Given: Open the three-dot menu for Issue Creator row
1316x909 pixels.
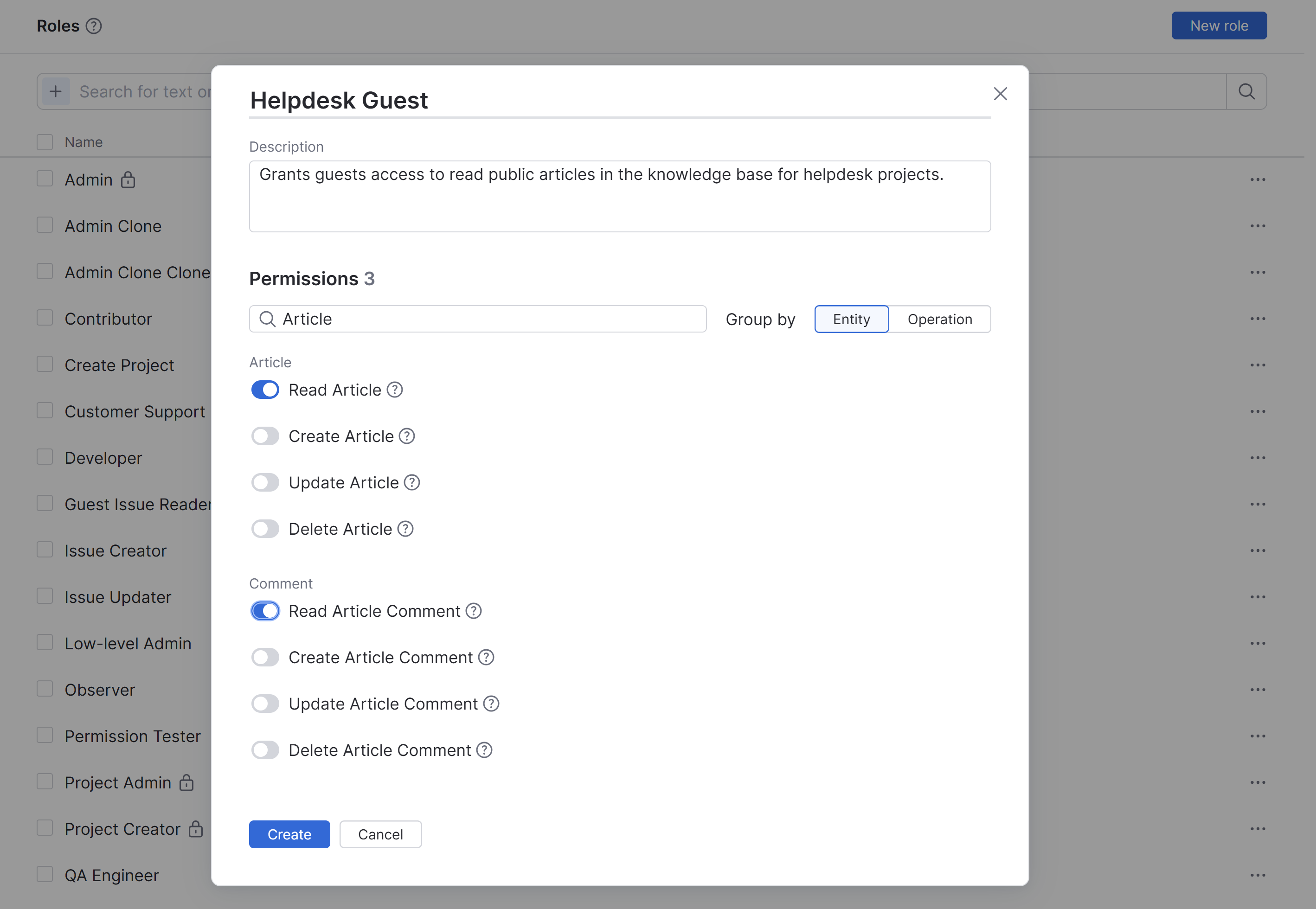Looking at the screenshot, I should 1258,551.
